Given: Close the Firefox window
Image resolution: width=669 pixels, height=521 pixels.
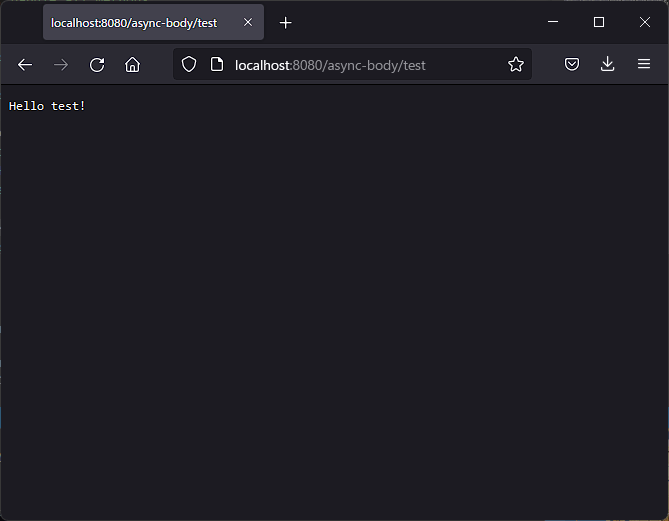Looking at the screenshot, I should coord(645,22).
